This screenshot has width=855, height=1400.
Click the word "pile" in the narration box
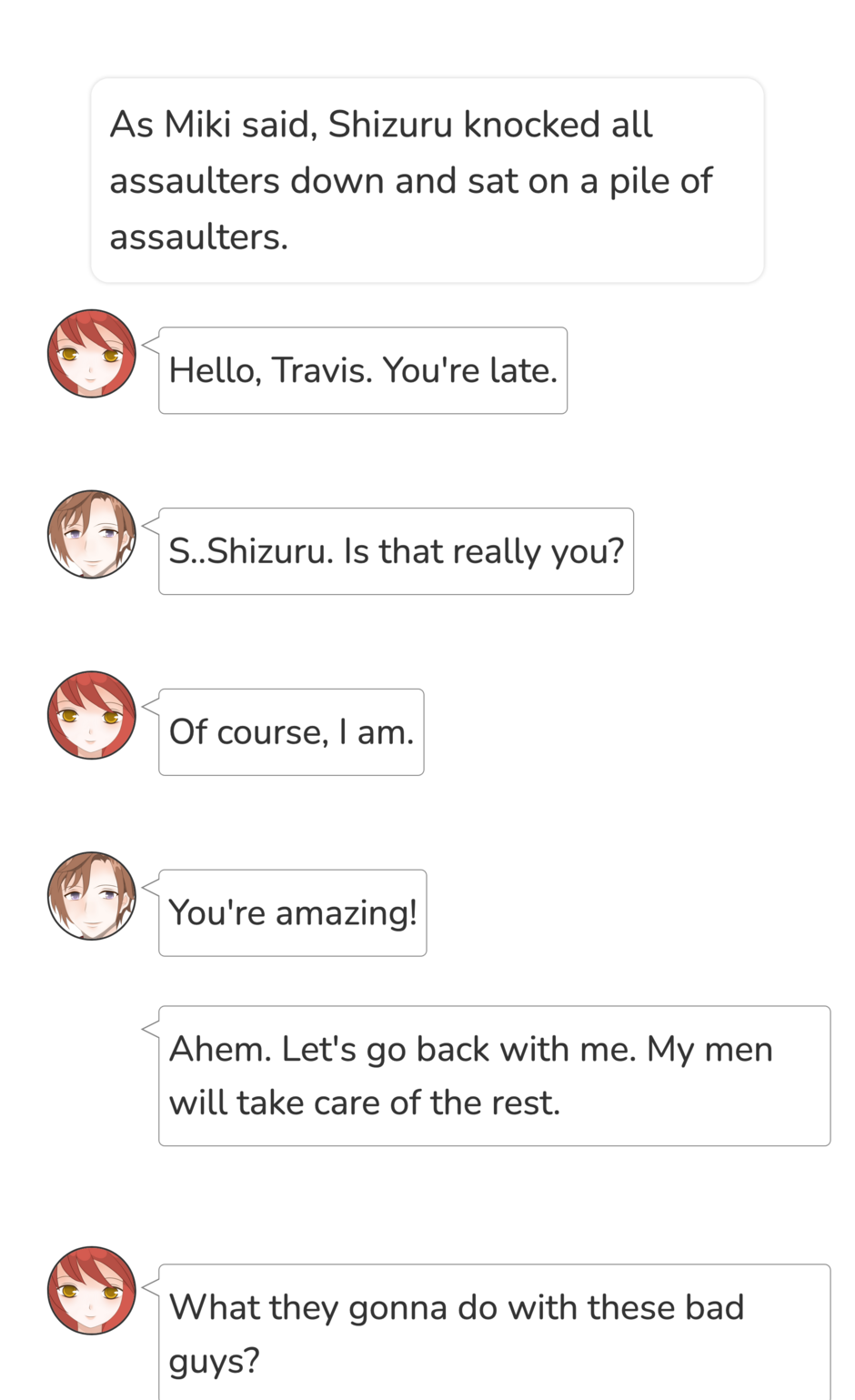point(639,181)
